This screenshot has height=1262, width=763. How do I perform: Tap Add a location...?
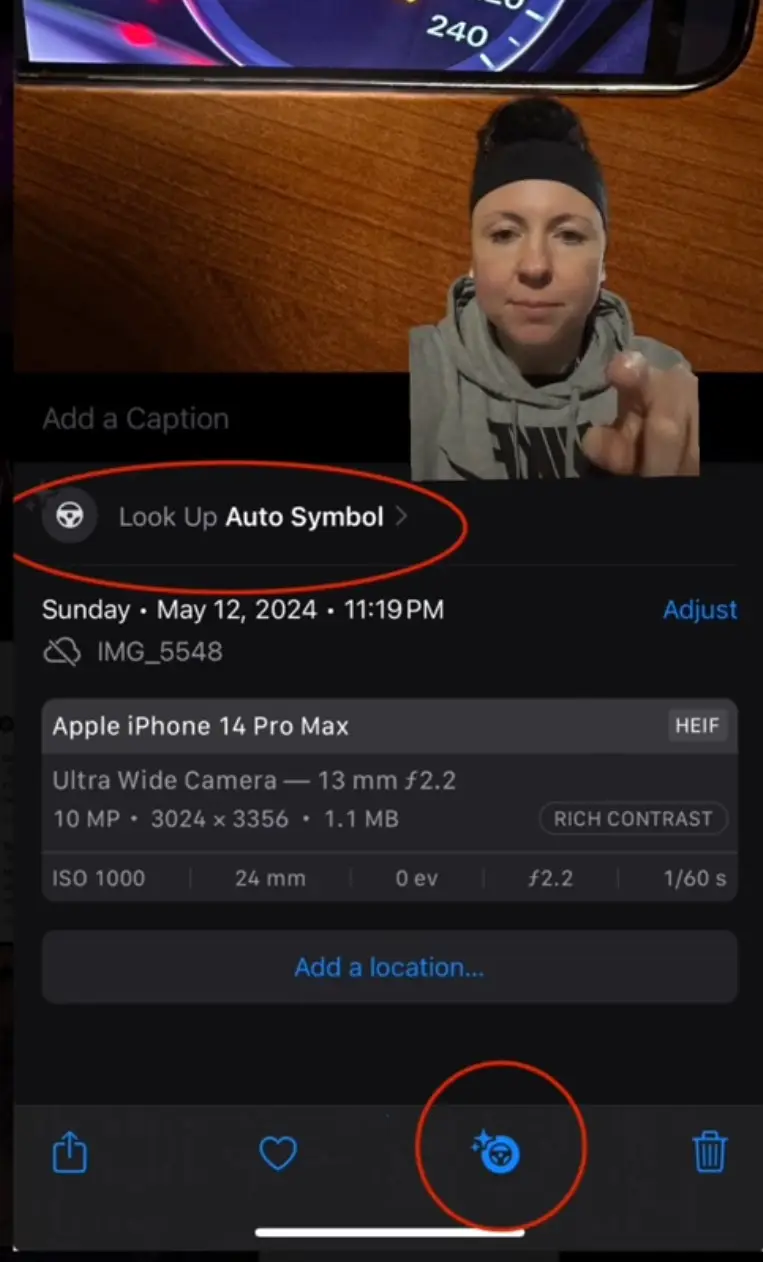point(388,966)
